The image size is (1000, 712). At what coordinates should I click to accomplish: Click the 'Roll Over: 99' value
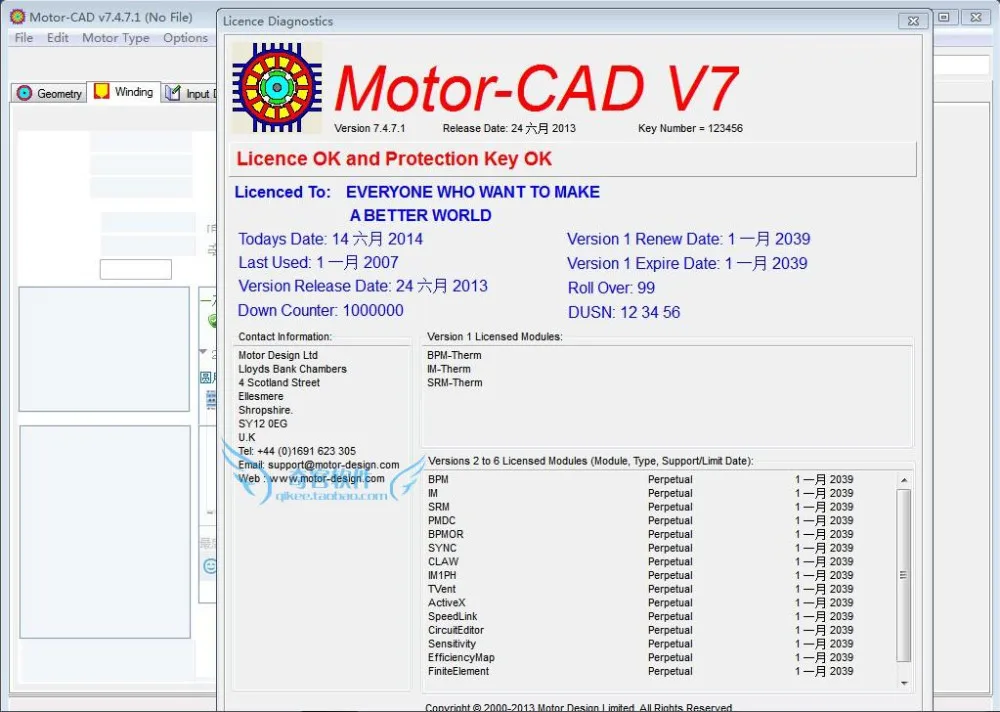[611, 288]
